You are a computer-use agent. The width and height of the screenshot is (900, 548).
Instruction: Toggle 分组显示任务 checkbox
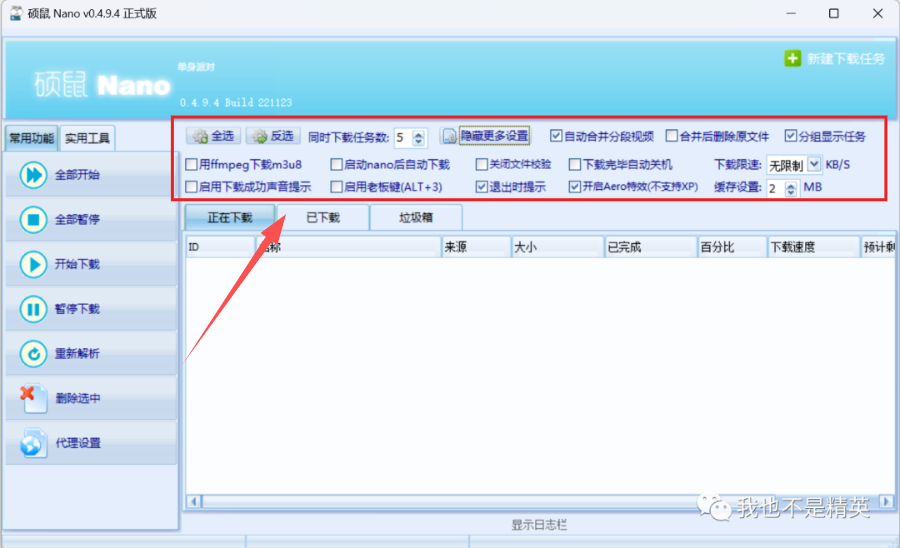[791, 135]
